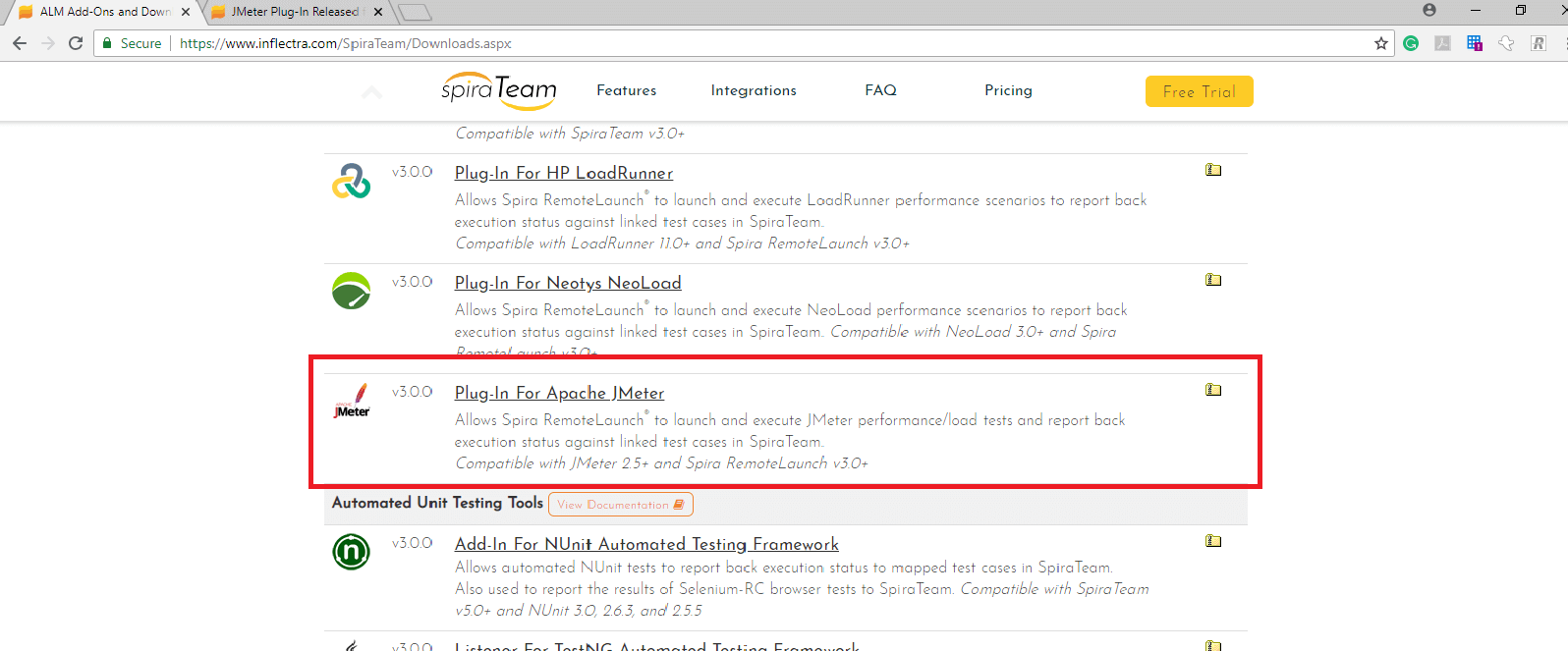The height and width of the screenshot is (651, 1568).
Task: Click the v3.0.0 version next to Neotys NeoLoad
Action: point(412,282)
